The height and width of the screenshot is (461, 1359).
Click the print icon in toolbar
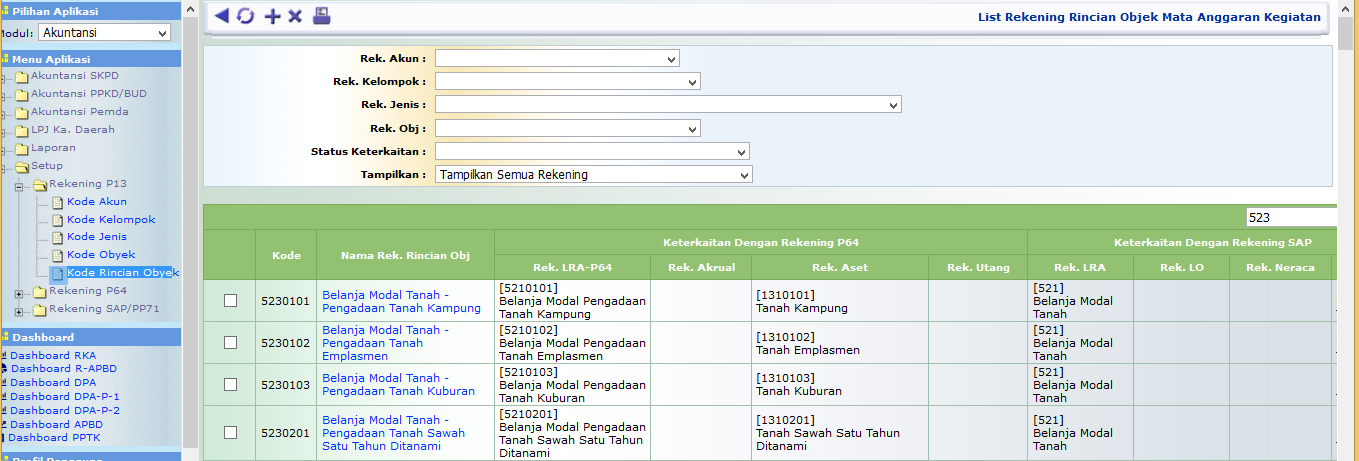[321, 16]
